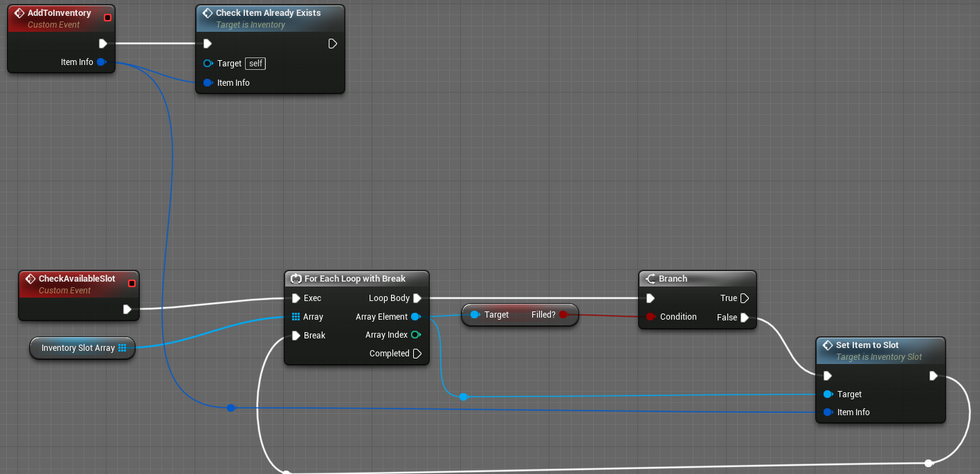
Task: Click the Branch node exec input pin
Action: (x=651, y=298)
